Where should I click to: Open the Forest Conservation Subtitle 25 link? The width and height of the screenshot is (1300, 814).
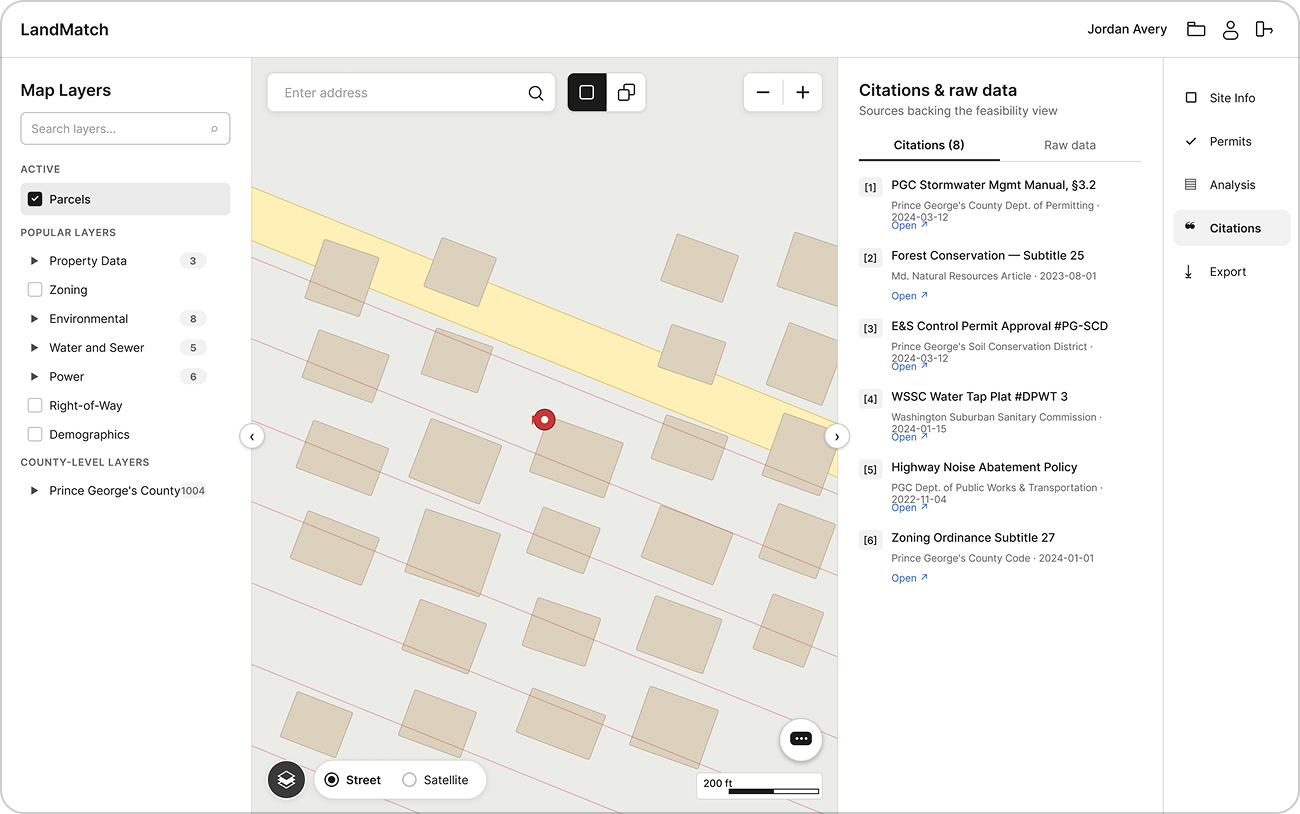click(x=909, y=296)
